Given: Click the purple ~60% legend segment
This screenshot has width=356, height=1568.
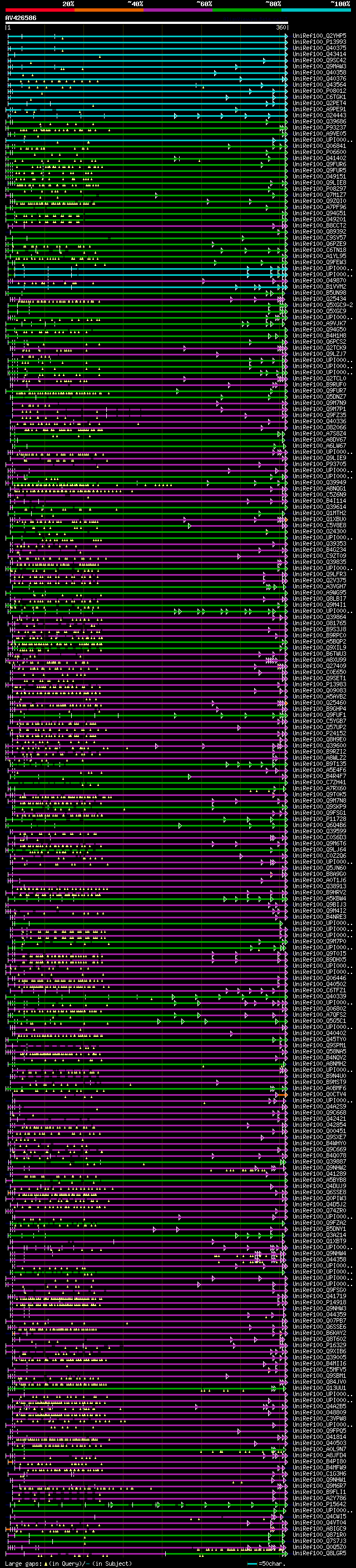Looking at the screenshot, I should click(179, 10).
